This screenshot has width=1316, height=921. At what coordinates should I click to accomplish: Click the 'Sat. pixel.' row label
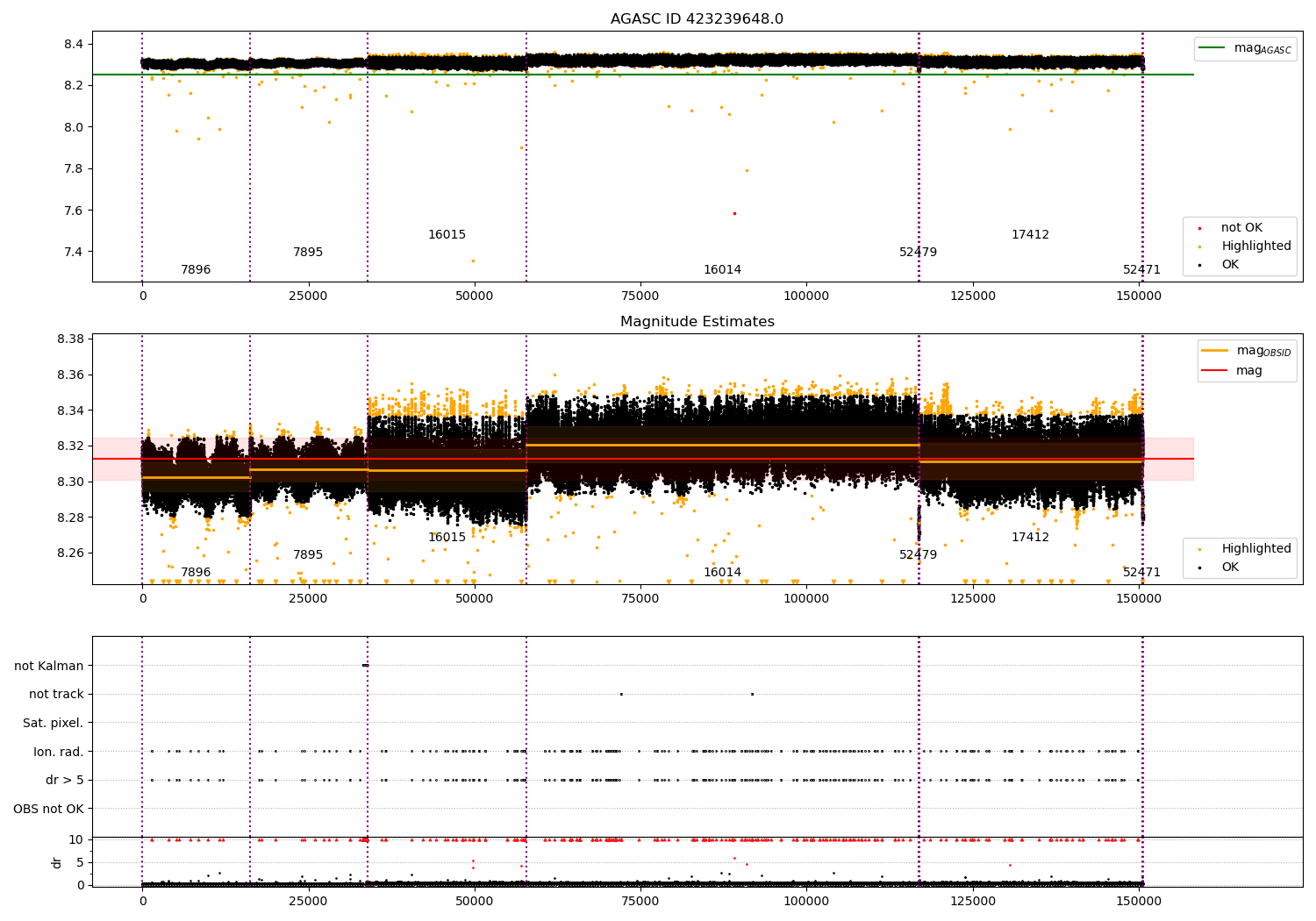click(x=53, y=724)
